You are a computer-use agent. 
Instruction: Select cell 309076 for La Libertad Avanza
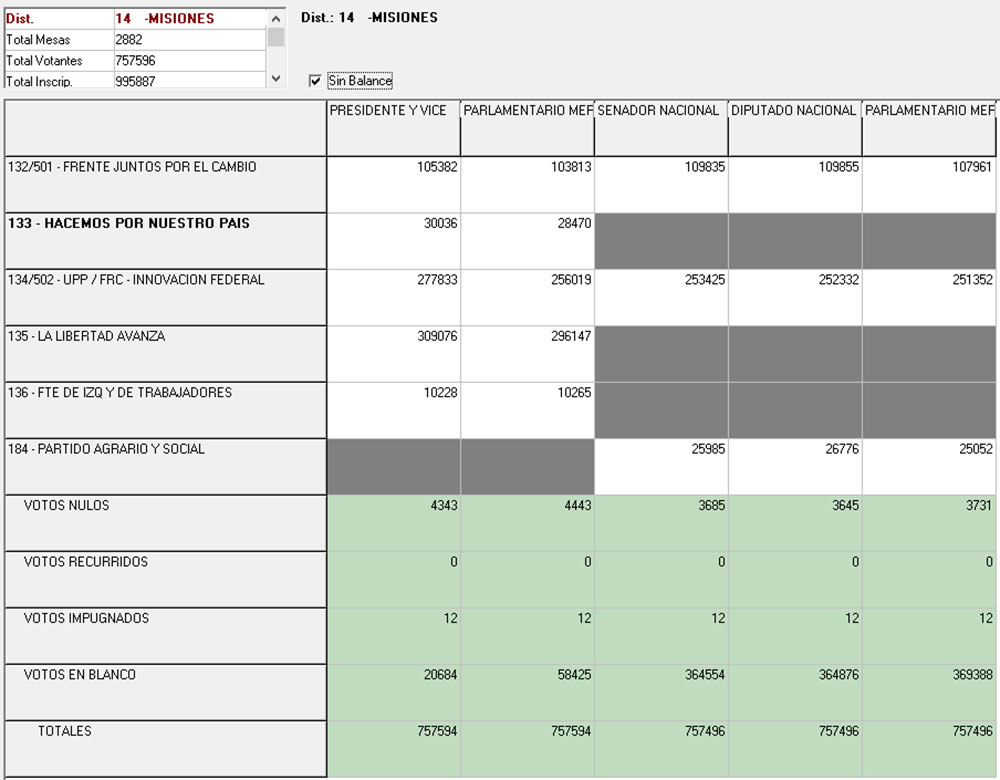coord(394,353)
